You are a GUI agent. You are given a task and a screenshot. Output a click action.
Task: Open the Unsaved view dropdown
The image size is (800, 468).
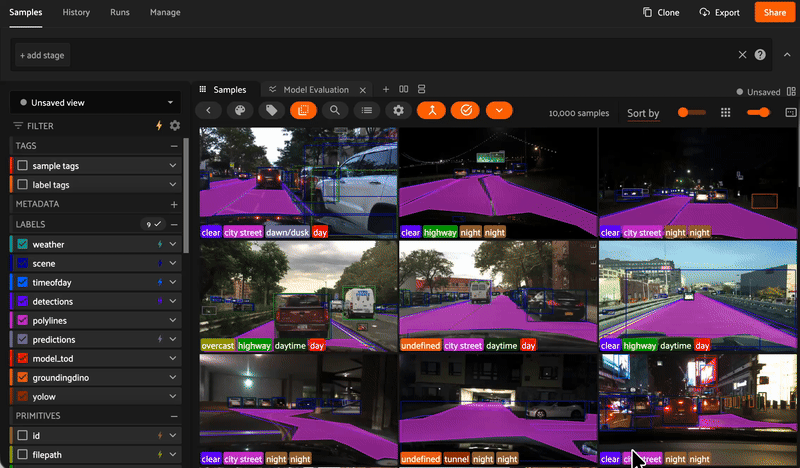point(95,102)
